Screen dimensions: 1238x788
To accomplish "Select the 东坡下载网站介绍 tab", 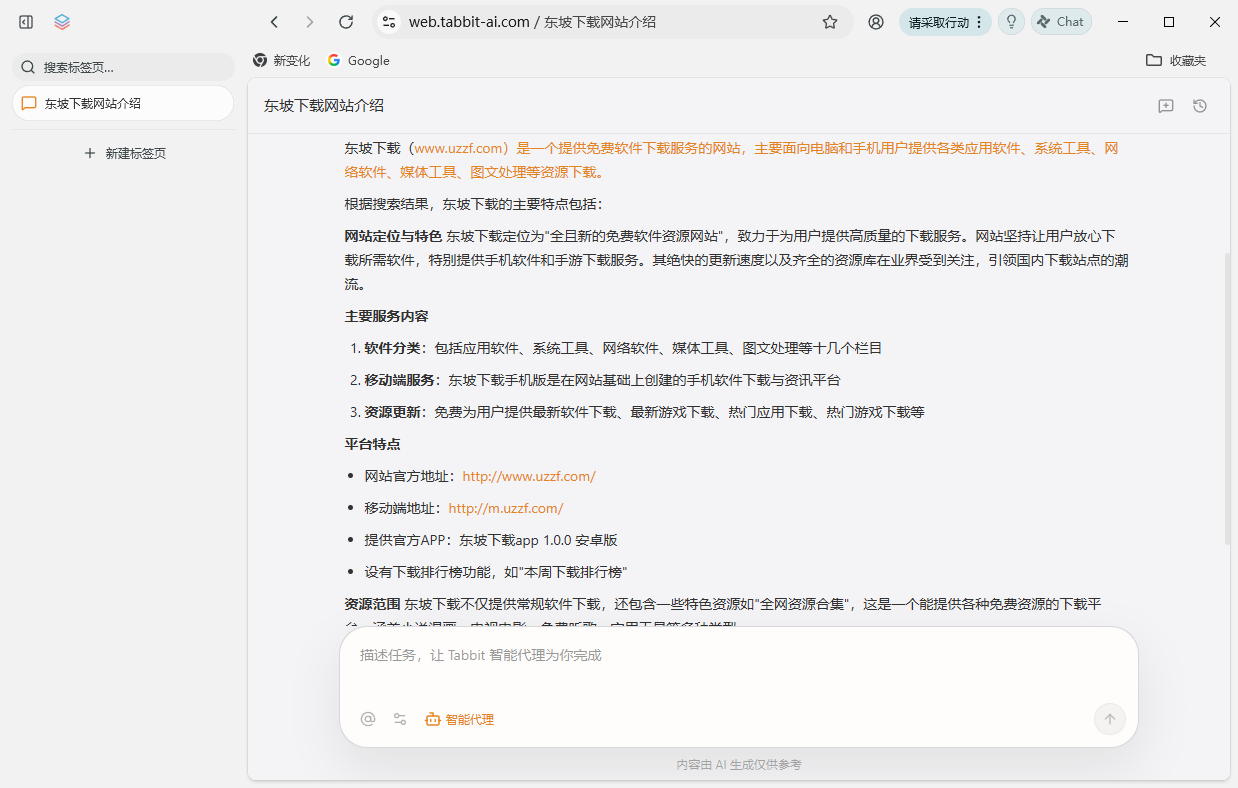I will pyautogui.click(x=123, y=102).
